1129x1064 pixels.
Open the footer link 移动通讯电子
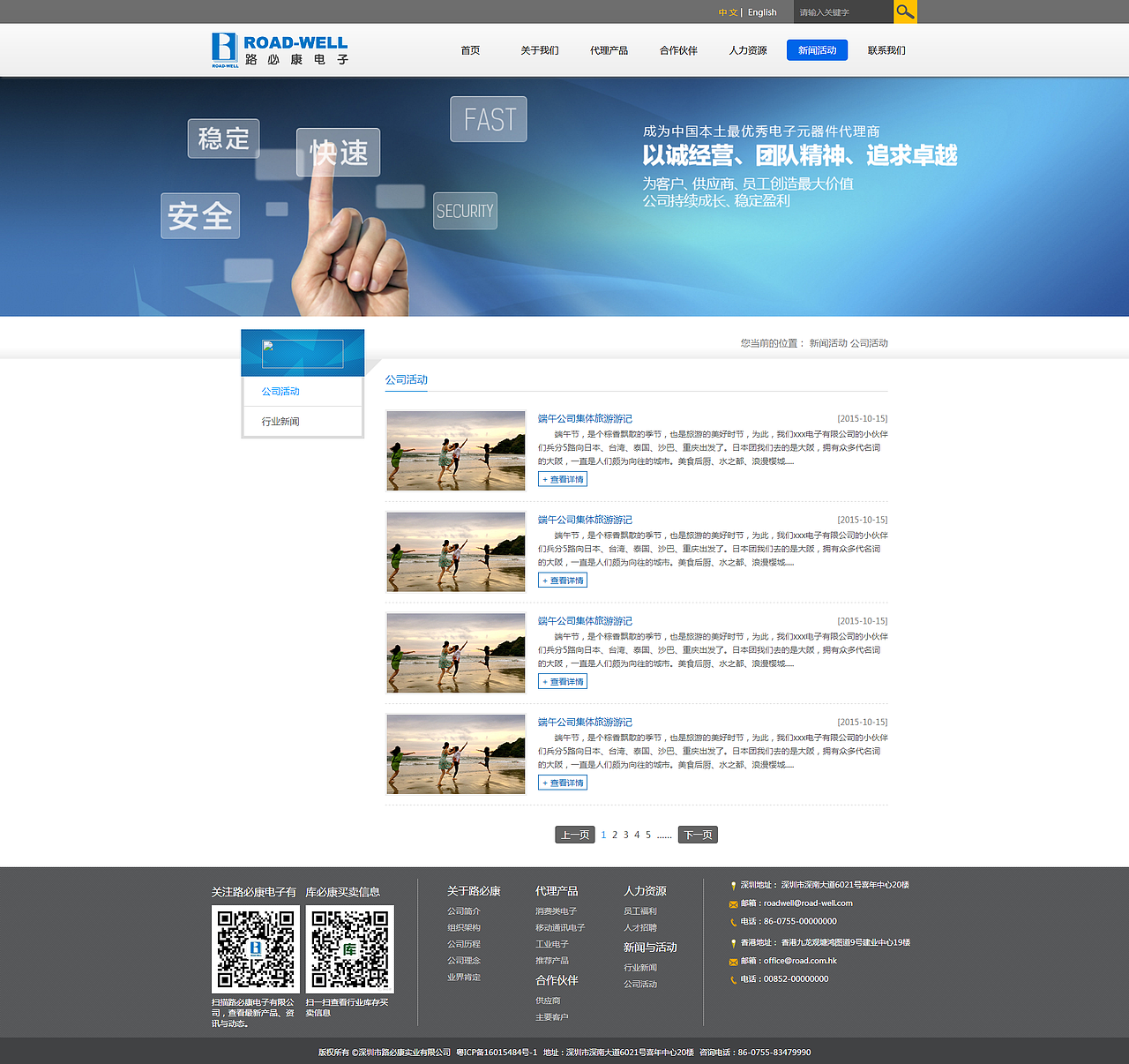[x=560, y=928]
